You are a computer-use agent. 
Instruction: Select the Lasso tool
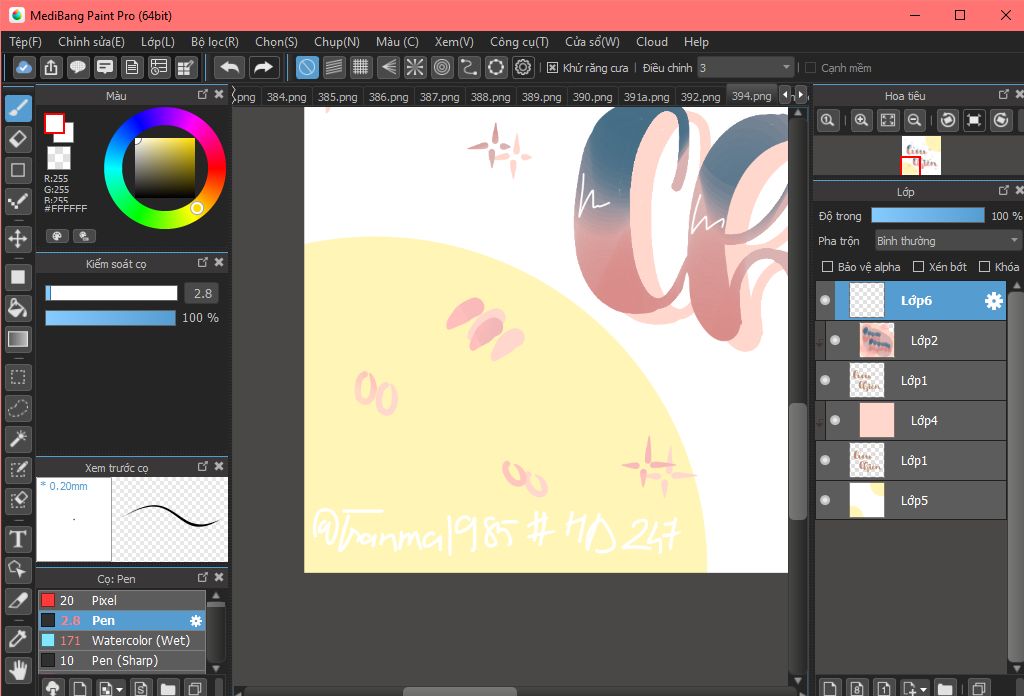[18, 408]
